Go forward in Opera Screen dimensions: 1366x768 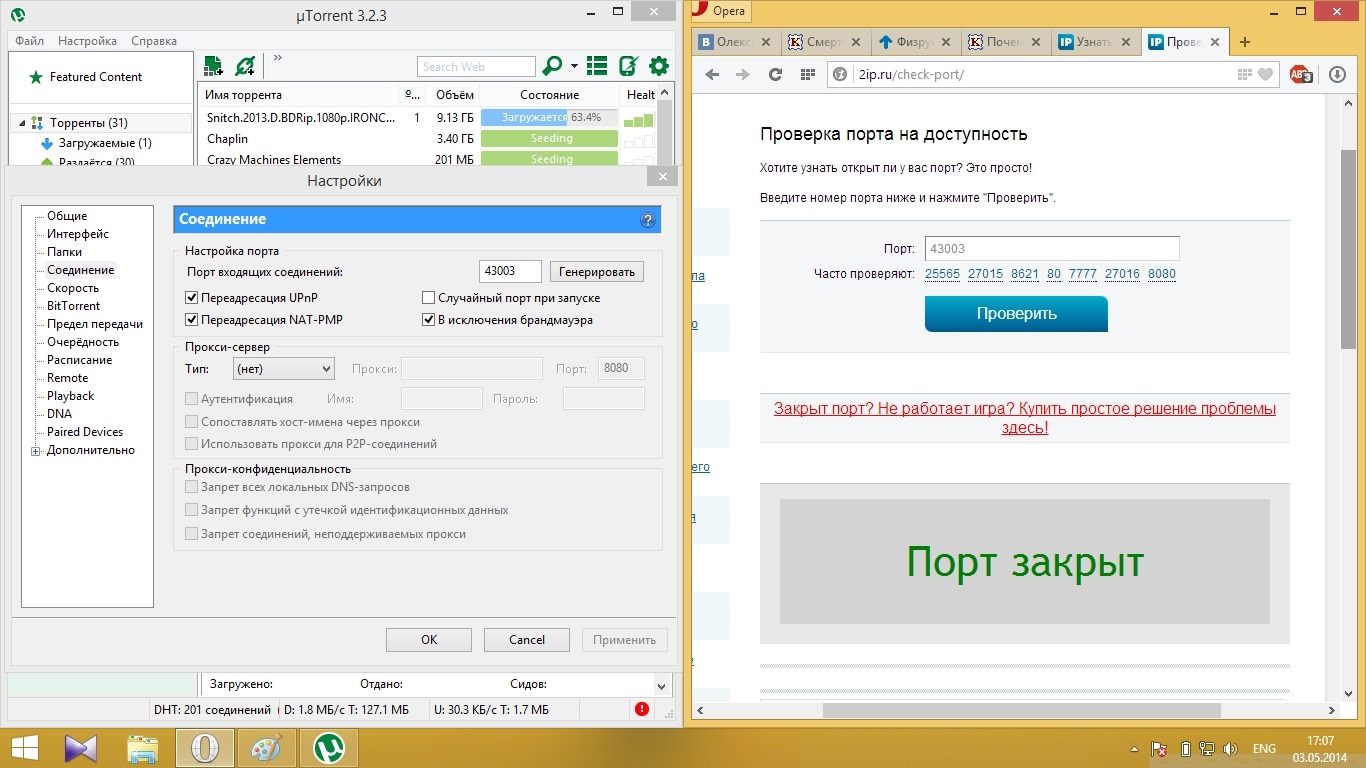tap(742, 74)
